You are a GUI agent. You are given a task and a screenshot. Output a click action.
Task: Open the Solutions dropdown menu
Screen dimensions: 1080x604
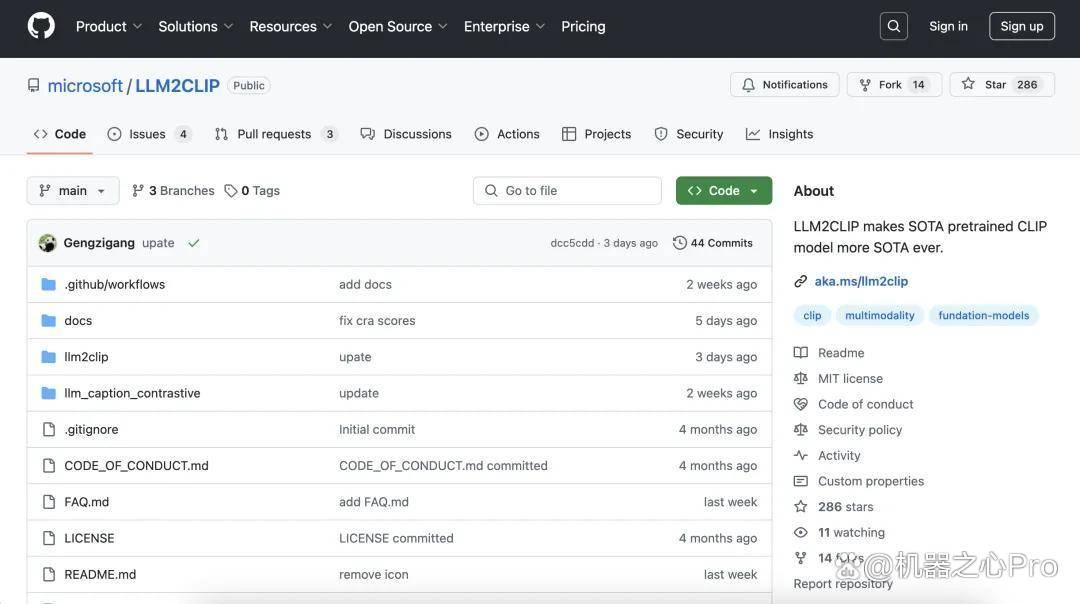[x=196, y=26]
